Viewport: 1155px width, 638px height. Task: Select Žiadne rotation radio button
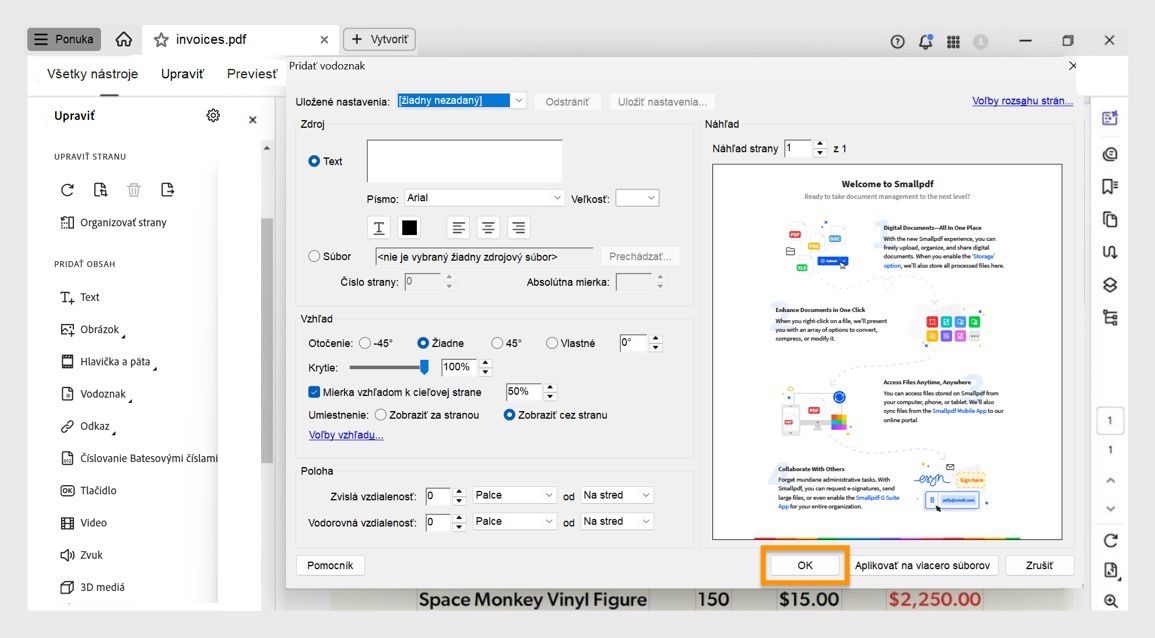click(423, 343)
